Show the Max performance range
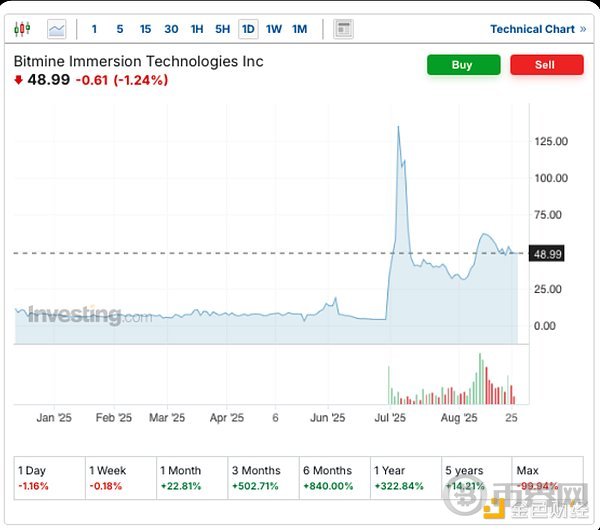This screenshot has width=600, height=530. (x=548, y=478)
